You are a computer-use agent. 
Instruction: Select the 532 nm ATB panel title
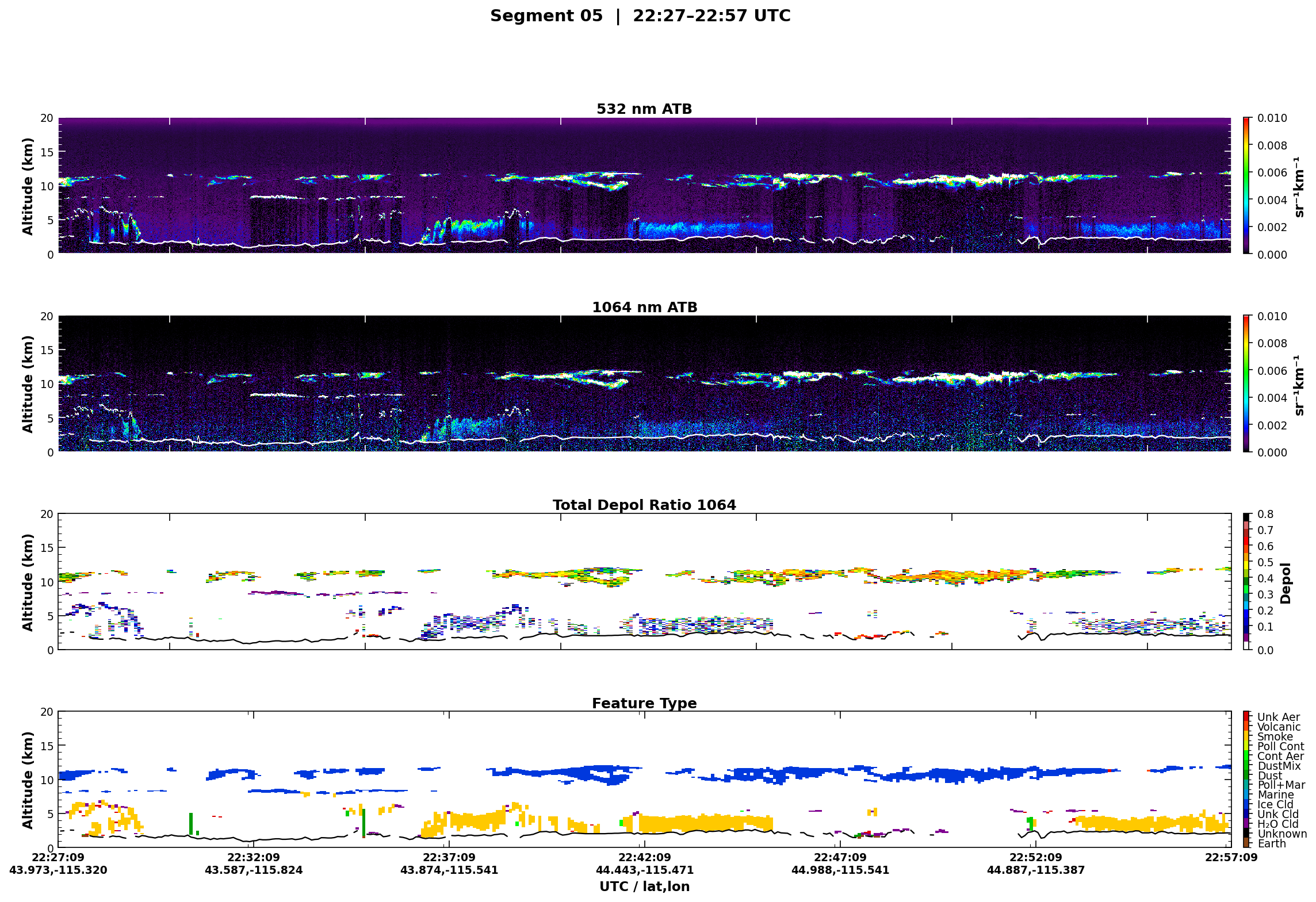tap(644, 109)
